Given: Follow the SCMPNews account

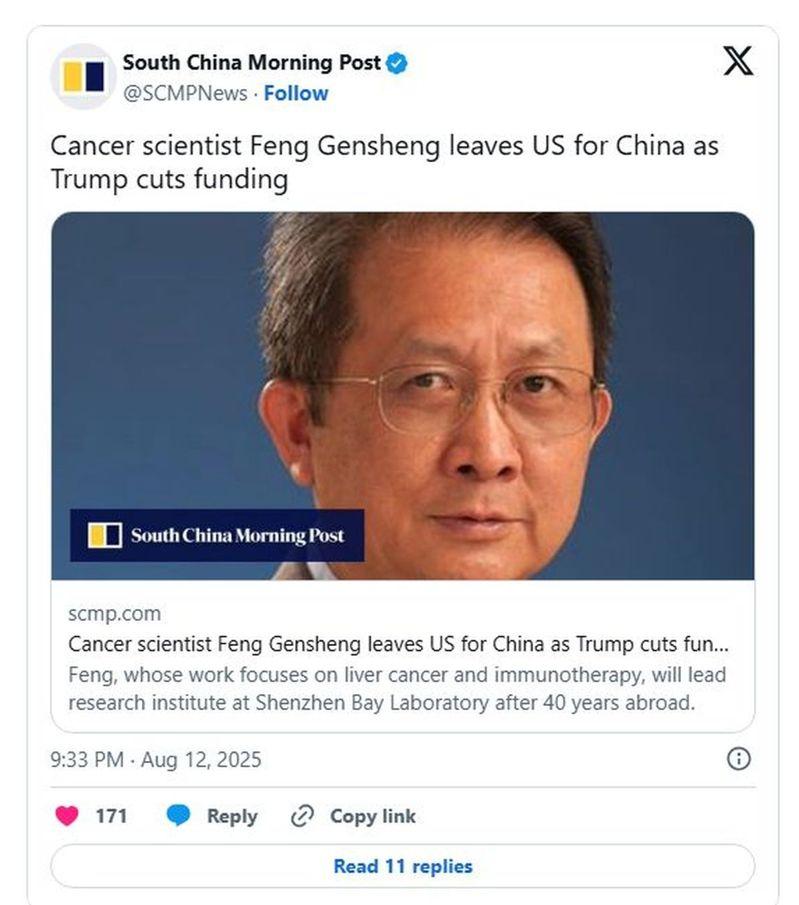Looking at the screenshot, I should pyautogui.click(x=296, y=94).
